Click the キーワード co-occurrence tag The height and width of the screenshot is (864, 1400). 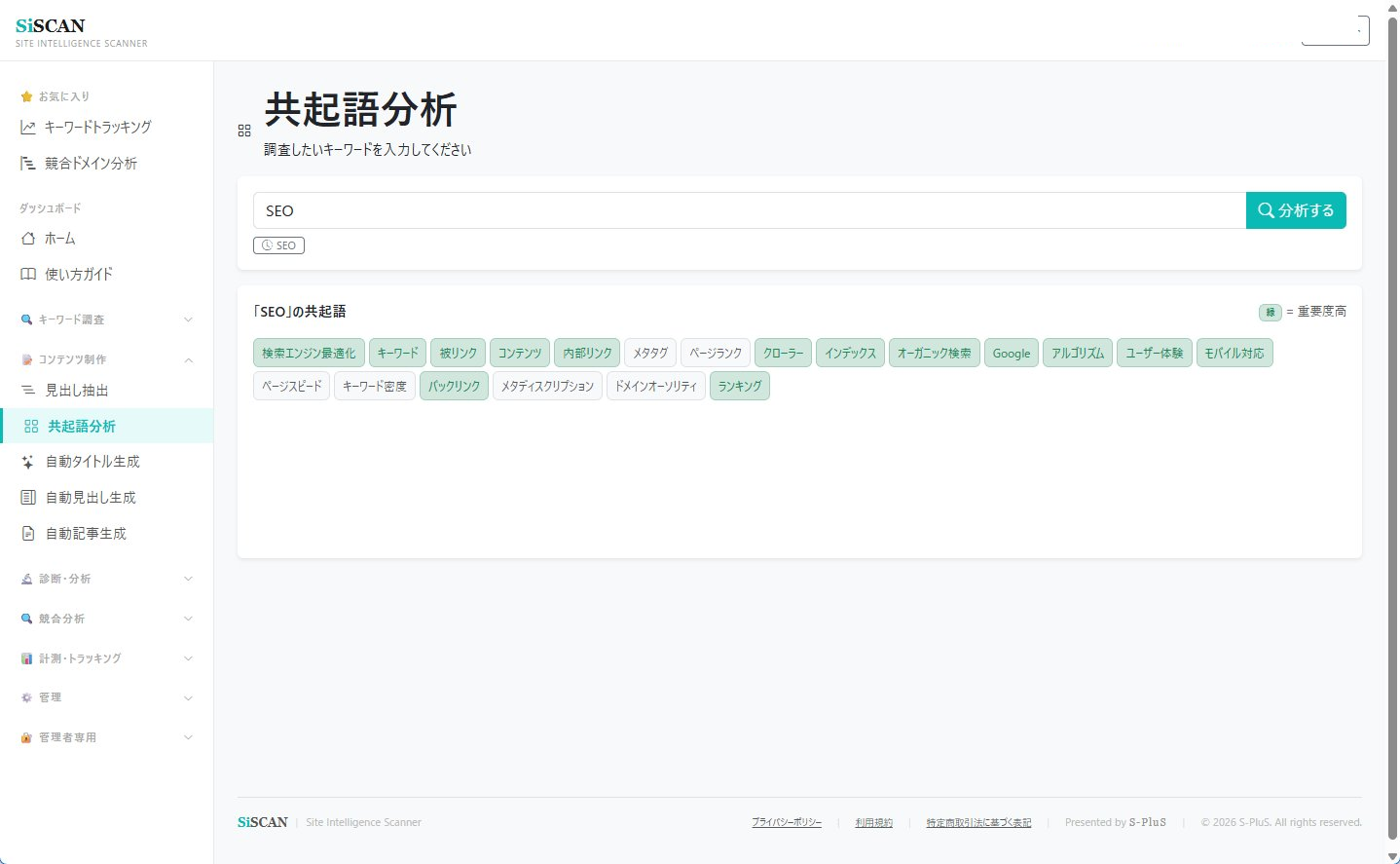click(397, 354)
